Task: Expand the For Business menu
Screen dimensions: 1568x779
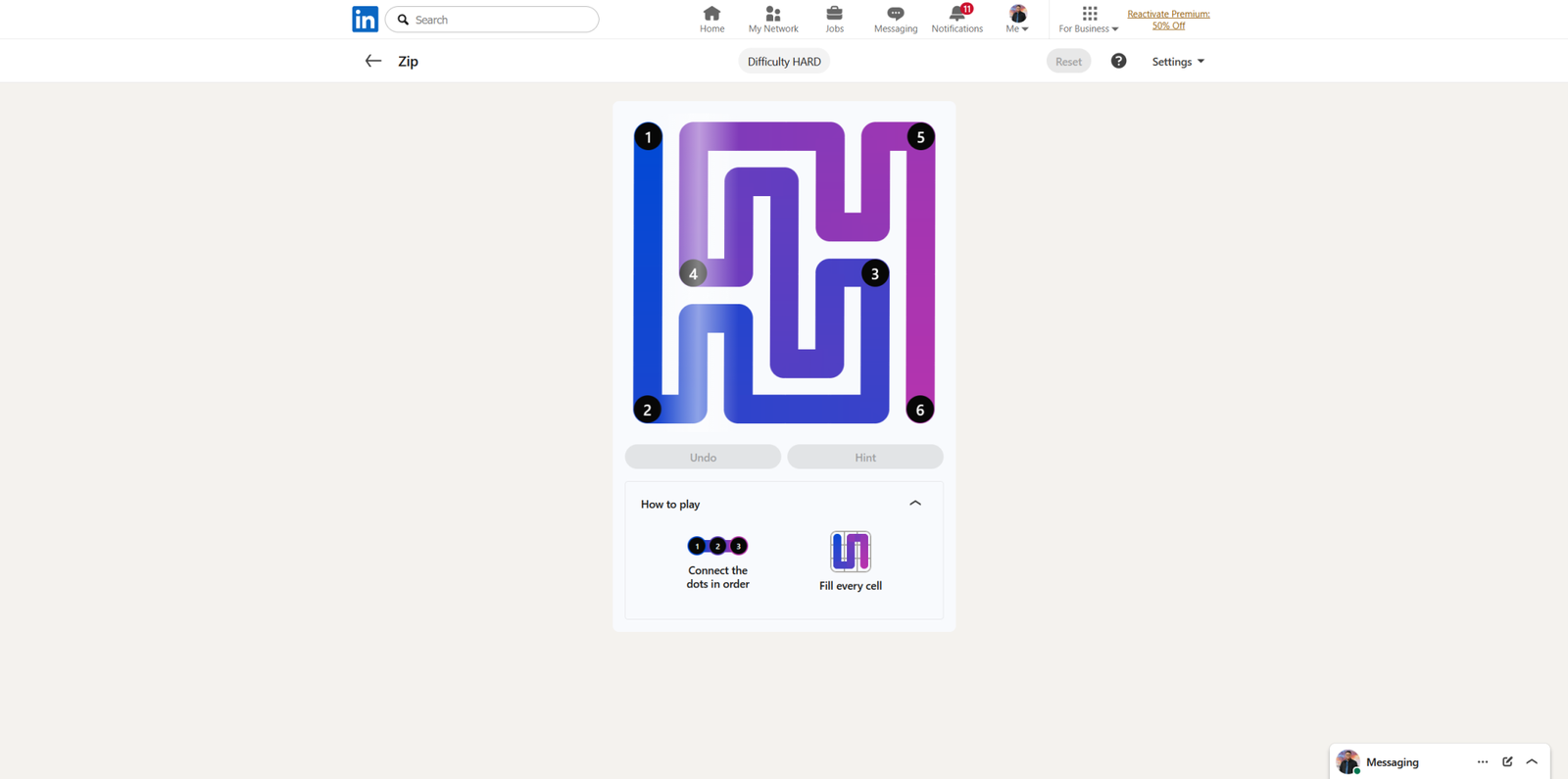Action: click(1088, 19)
